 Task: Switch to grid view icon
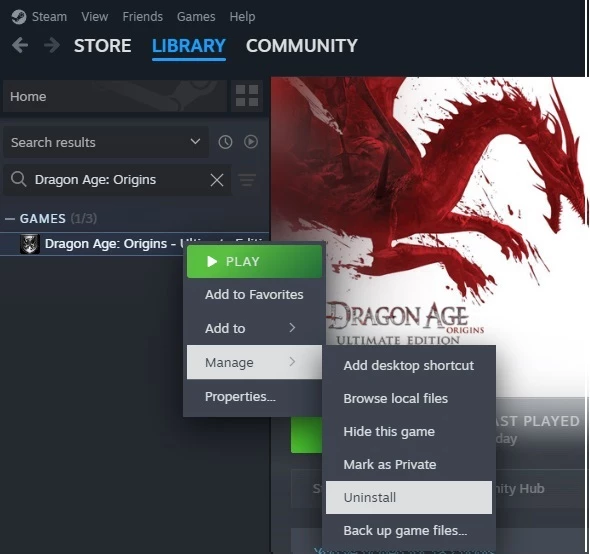click(247, 96)
